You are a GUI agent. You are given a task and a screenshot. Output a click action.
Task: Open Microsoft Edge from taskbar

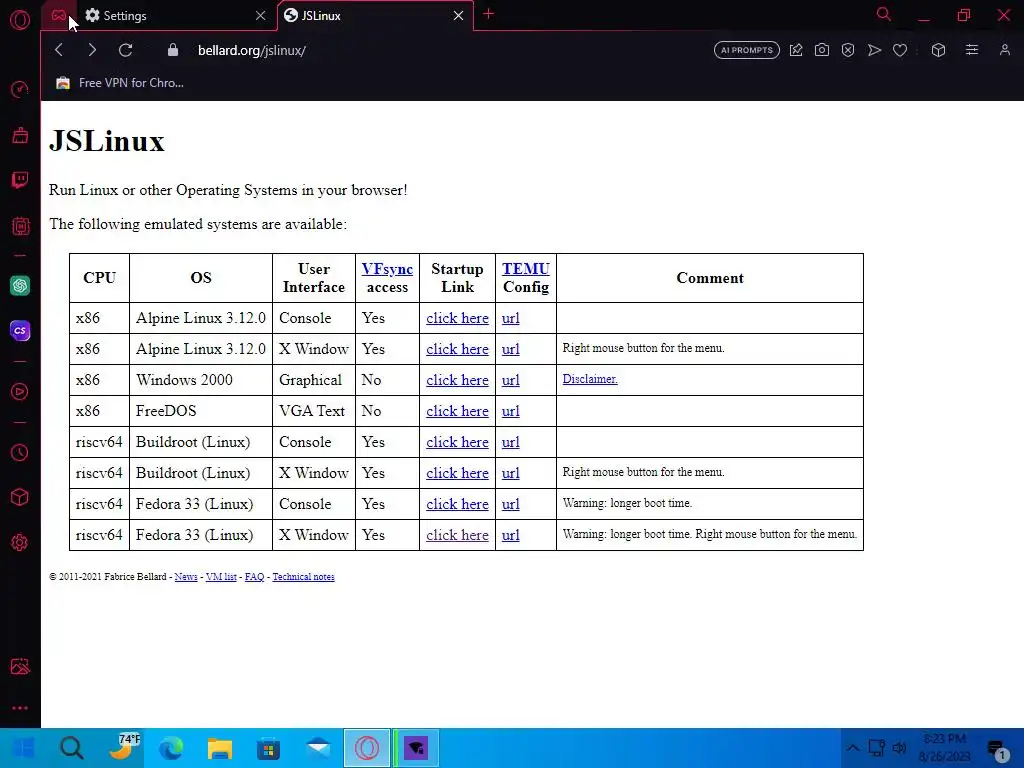pos(171,748)
